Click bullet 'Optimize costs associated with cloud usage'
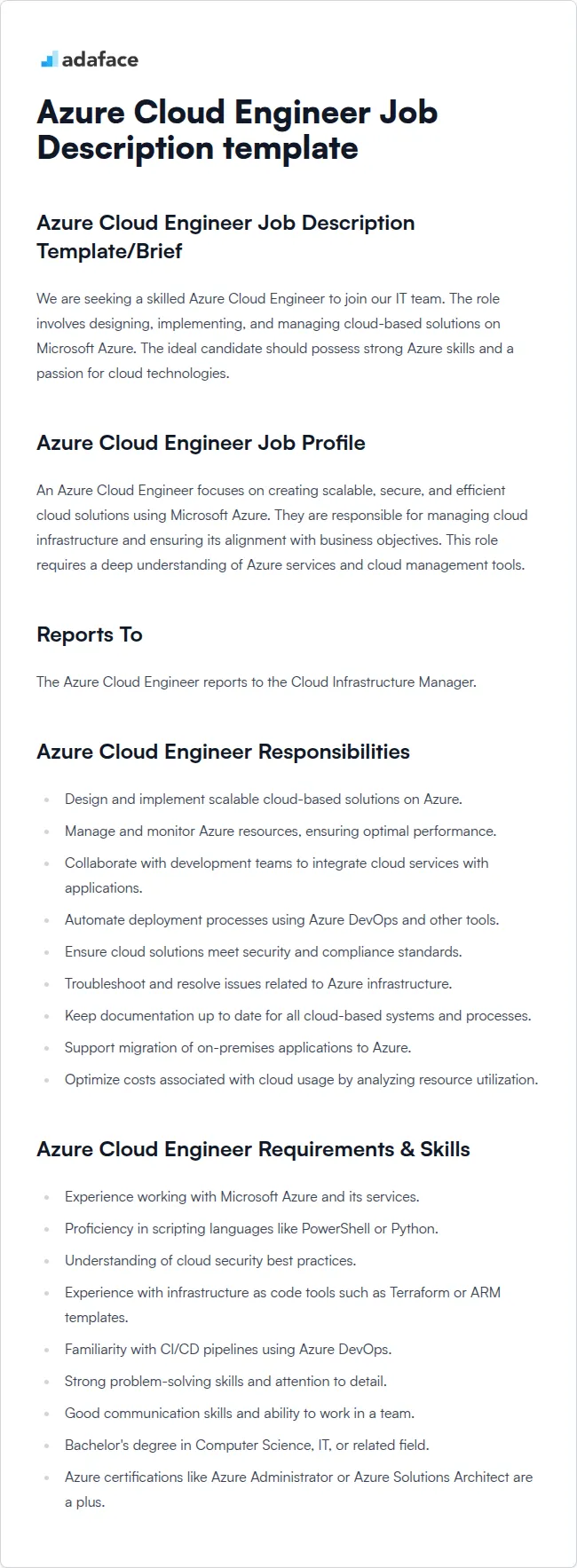Image resolution: width=577 pixels, height=1568 pixels. (302, 1079)
